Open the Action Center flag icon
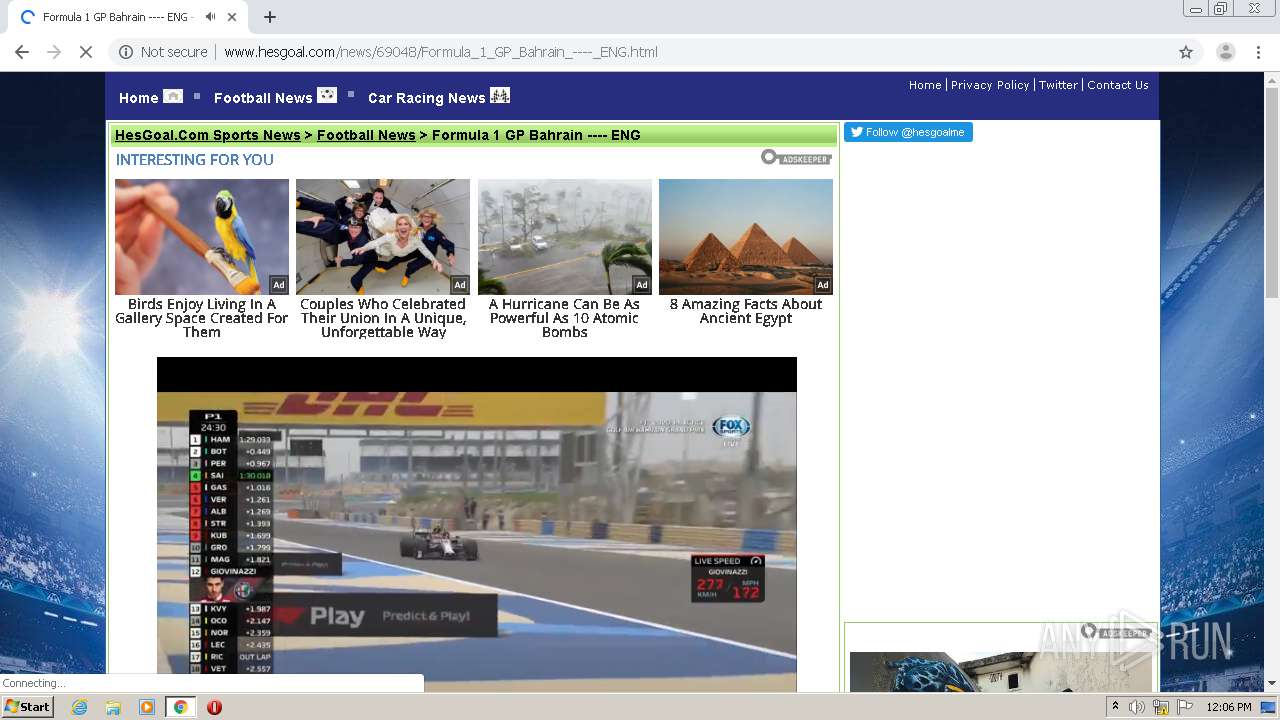This screenshot has width=1280, height=720. click(x=1185, y=707)
